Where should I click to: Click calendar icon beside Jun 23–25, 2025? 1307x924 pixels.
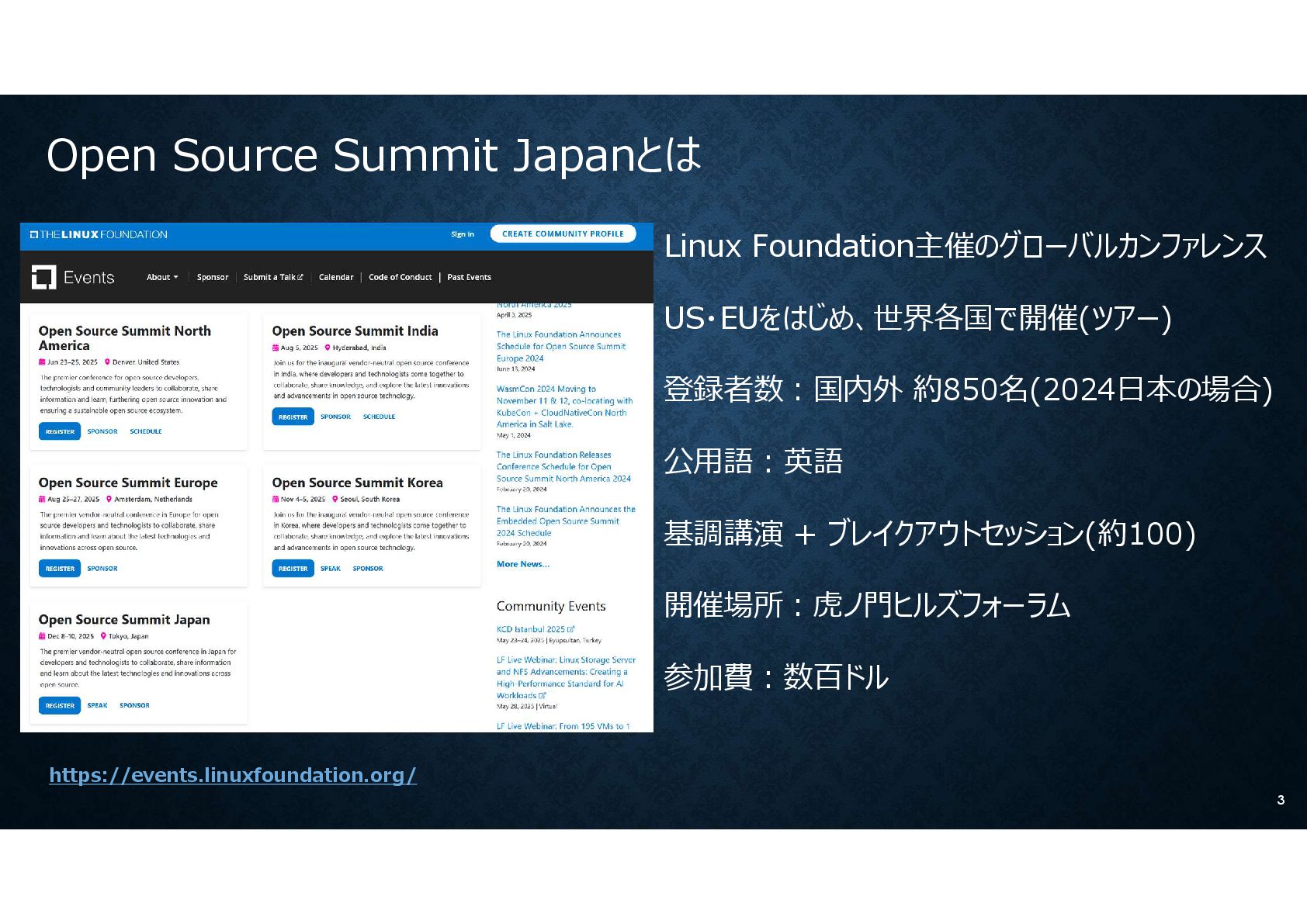click(42, 362)
